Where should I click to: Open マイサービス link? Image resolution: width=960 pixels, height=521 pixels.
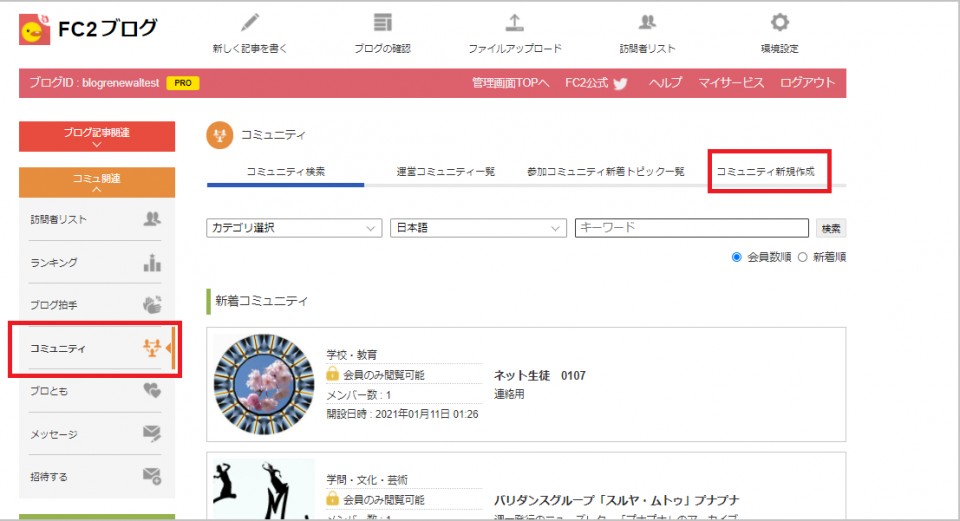tap(731, 83)
